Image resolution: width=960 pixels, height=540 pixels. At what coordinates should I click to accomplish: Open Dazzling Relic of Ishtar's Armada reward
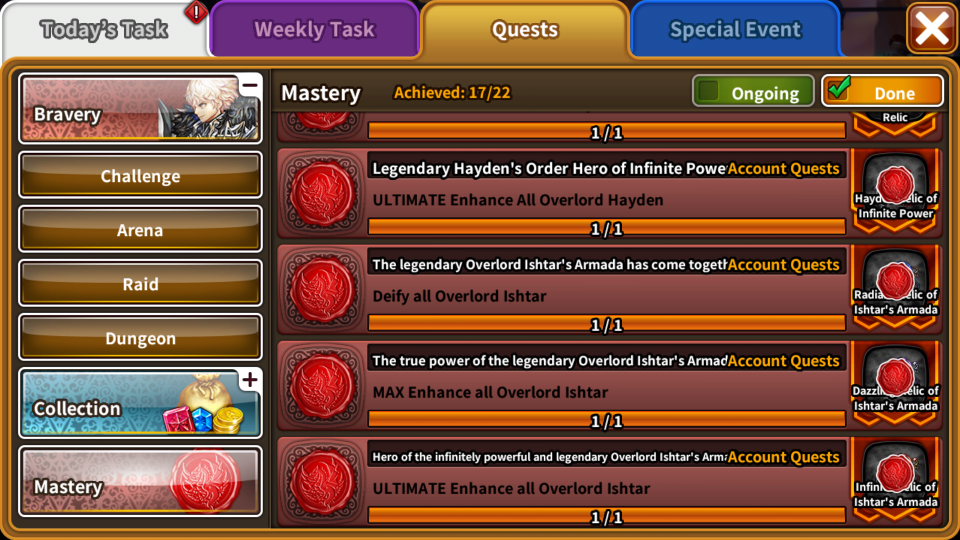pyautogui.click(x=895, y=384)
